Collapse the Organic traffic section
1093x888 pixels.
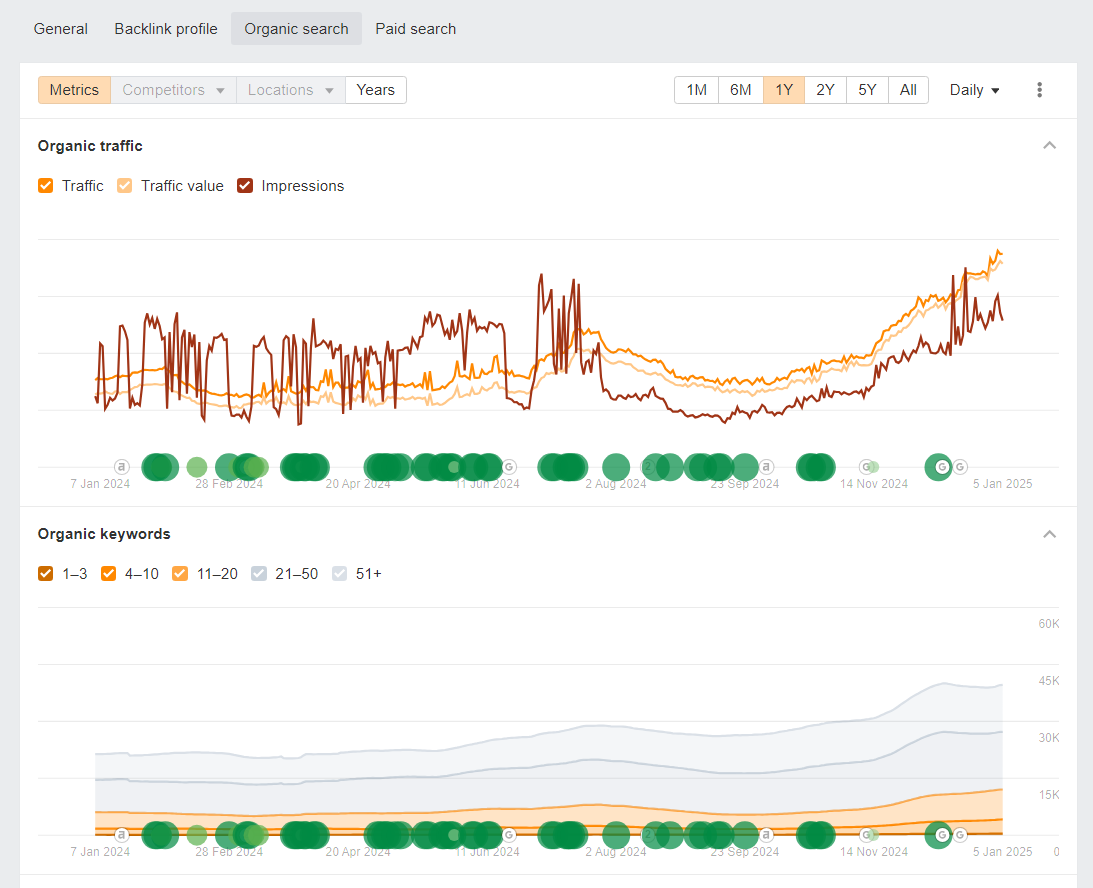click(x=1049, y=146)
